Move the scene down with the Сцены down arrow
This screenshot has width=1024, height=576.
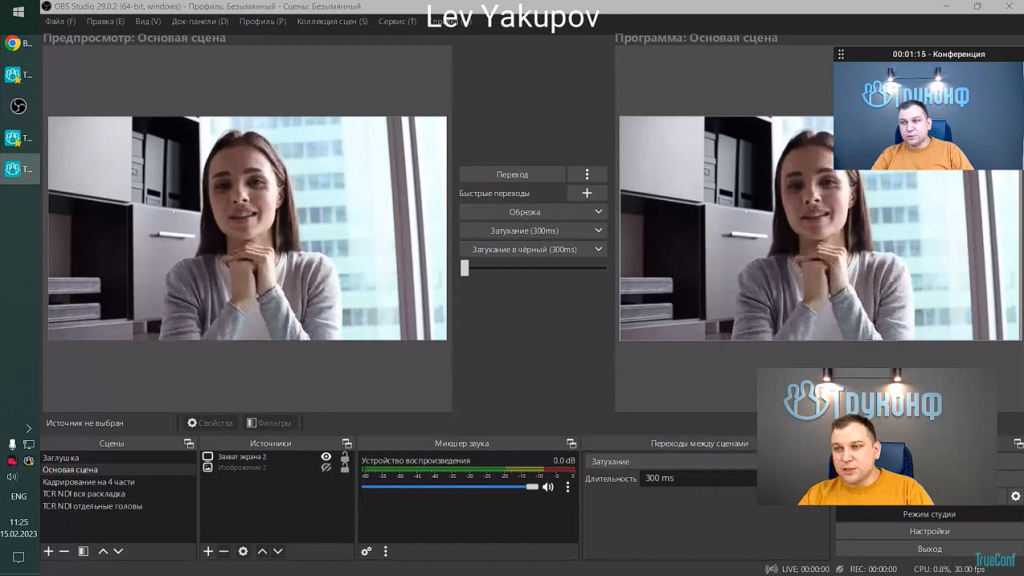[x=118, y=551]
